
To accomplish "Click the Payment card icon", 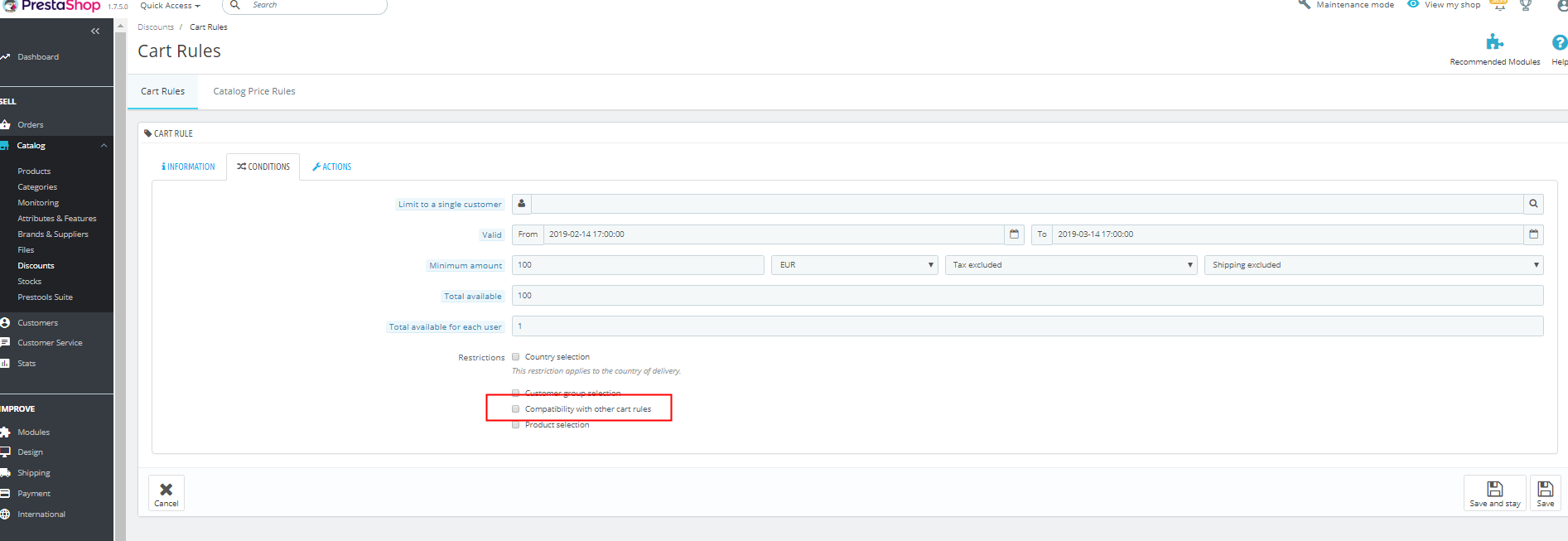I will tap(5, 493).
